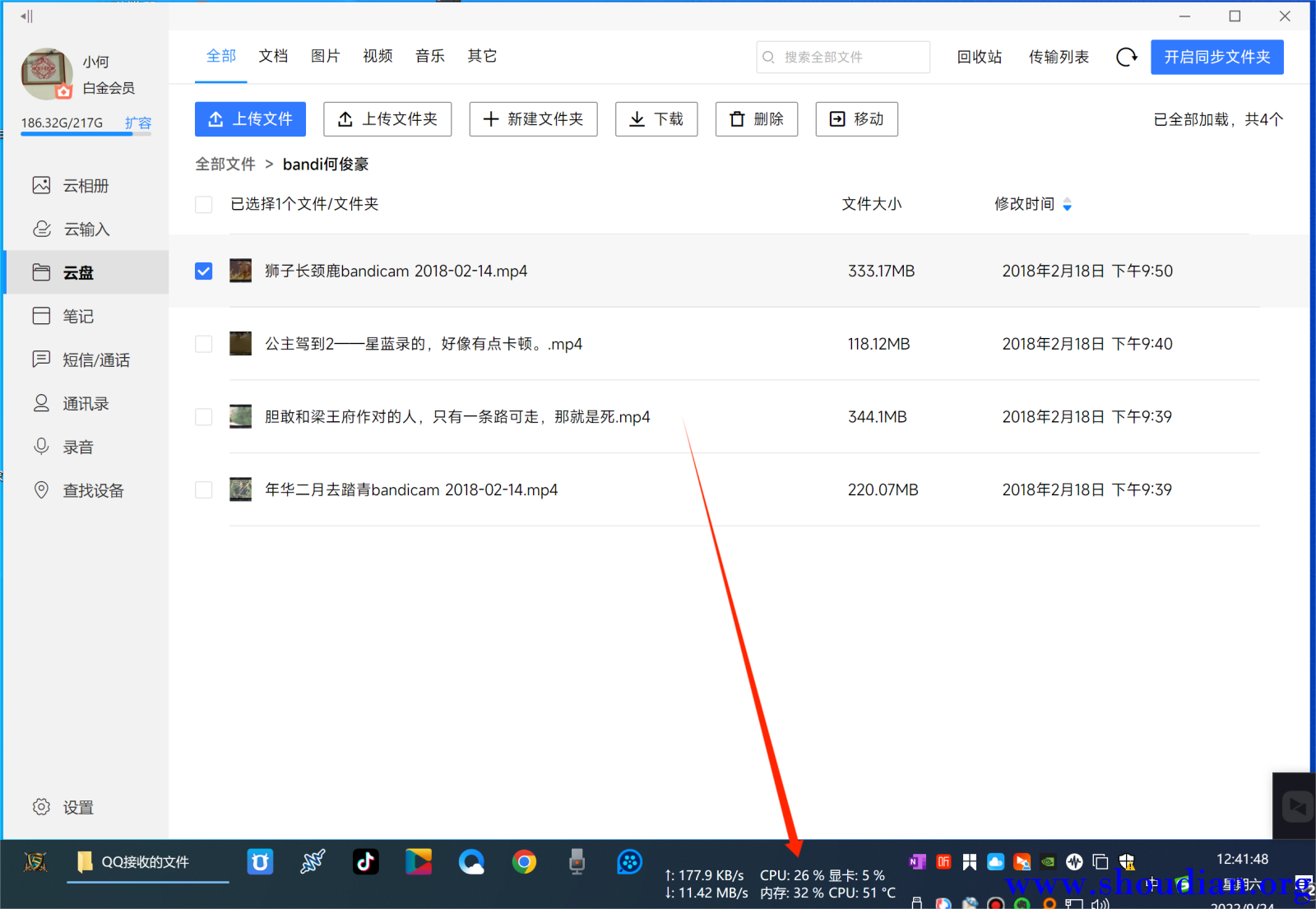Click the blue cloud tray icon
Screen dimensions: 1316x909
click(x=995, y=861)
